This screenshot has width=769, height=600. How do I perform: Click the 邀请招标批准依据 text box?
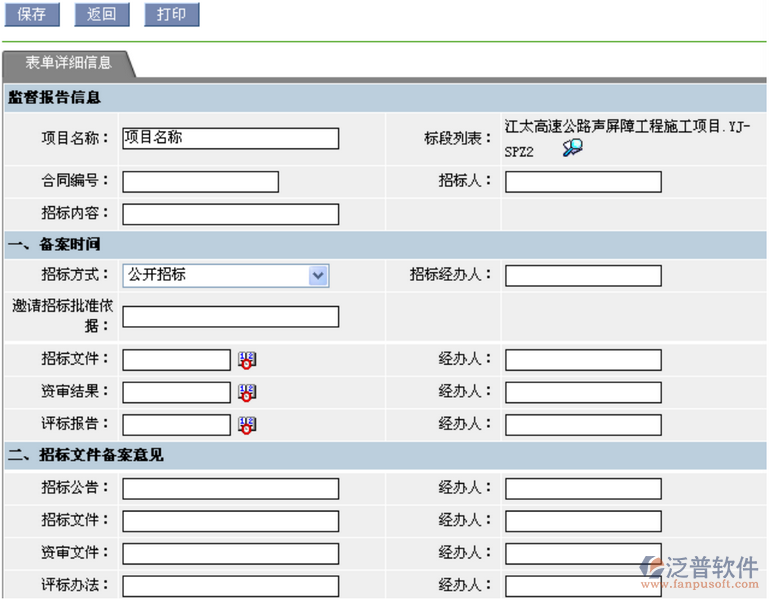[230, 317]
